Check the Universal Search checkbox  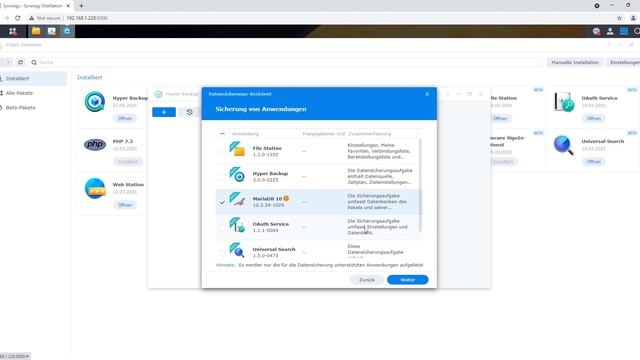click(x=222, y=252)
